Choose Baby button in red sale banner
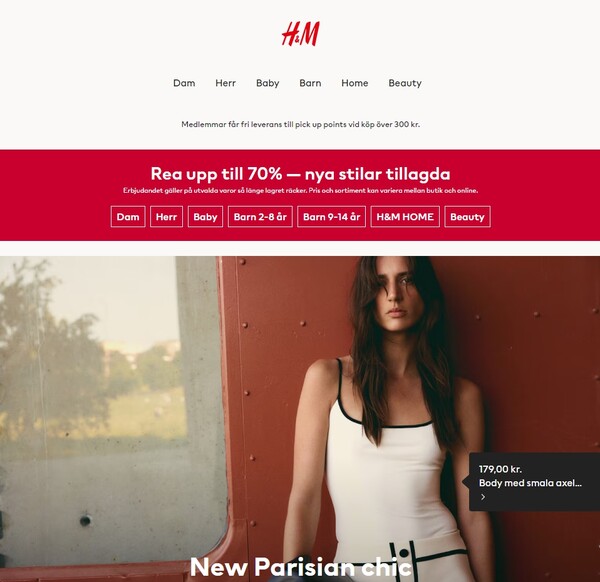The height and width of the screenshot is (582, 600). click(x=205, y=217)
